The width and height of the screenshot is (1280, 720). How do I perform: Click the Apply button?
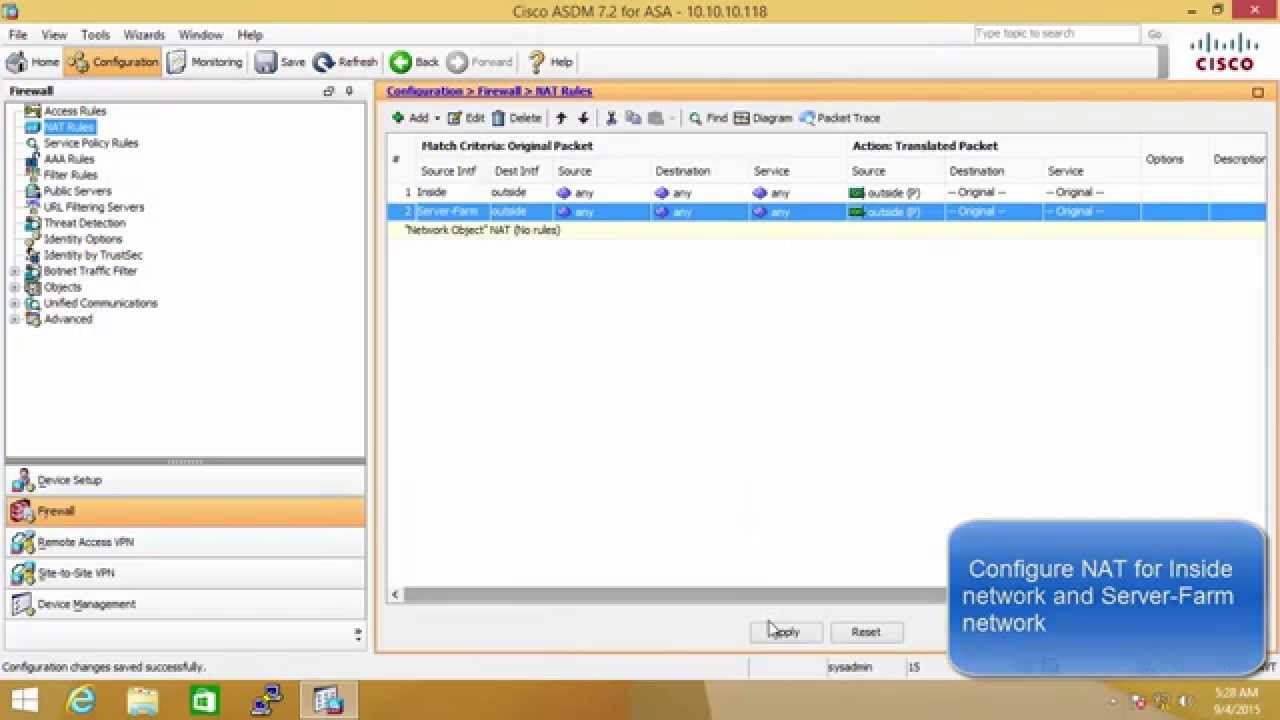pyautogui.click(x=785, y=632)
